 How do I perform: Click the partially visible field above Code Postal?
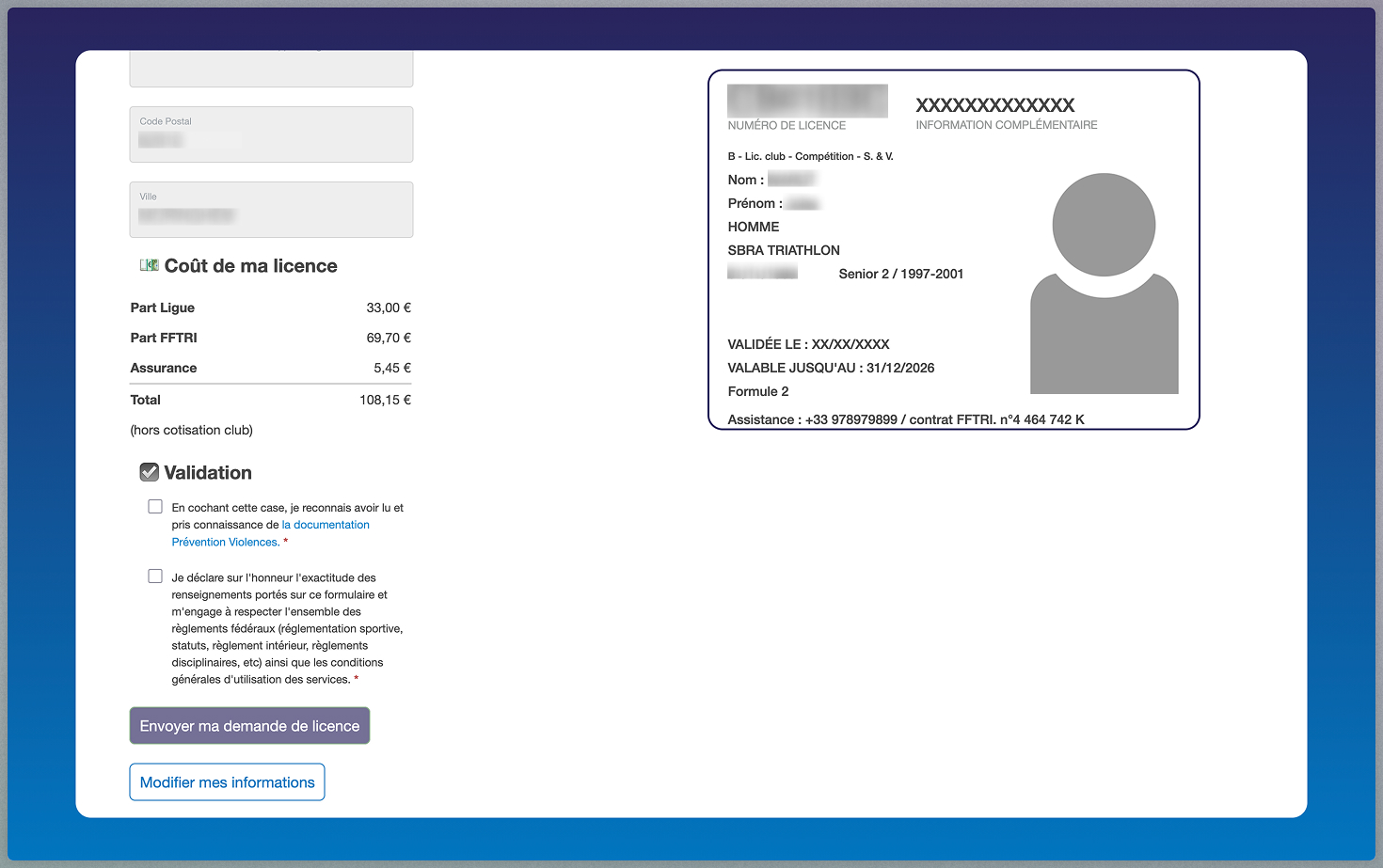pyautogui.click(x=271, y=70)
